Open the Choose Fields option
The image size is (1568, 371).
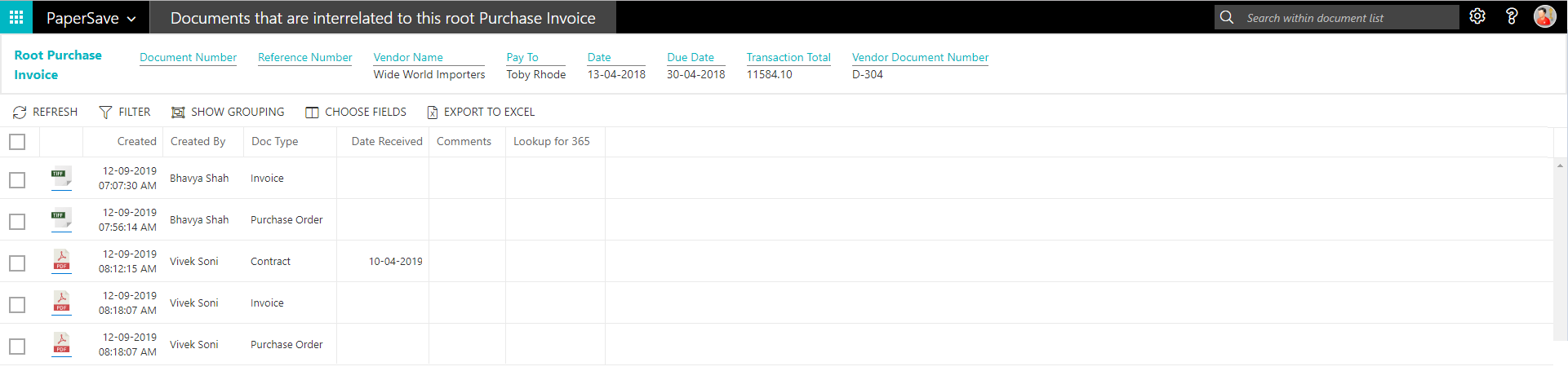click(356, 112)
